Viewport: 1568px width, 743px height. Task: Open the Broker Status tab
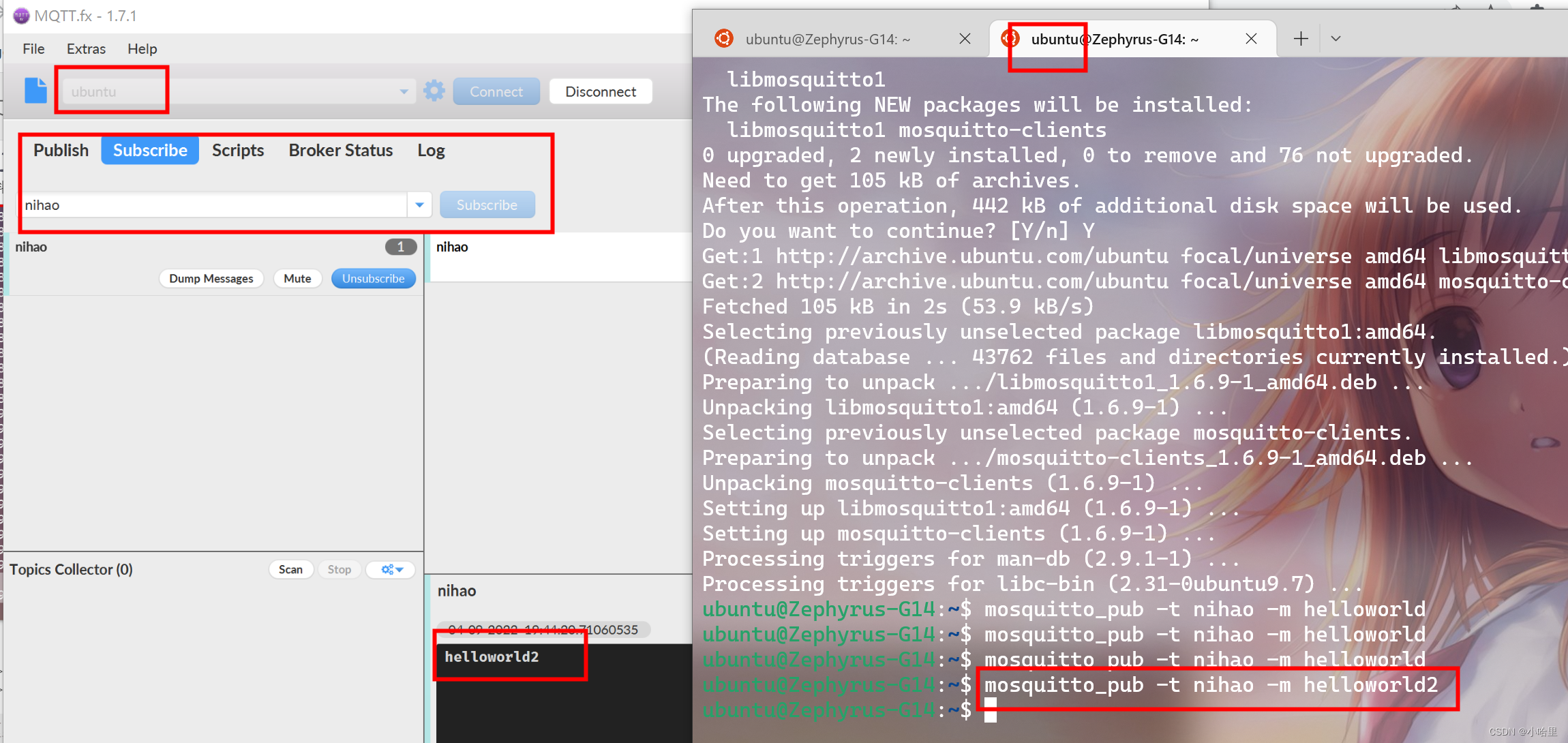pos(340,150)
